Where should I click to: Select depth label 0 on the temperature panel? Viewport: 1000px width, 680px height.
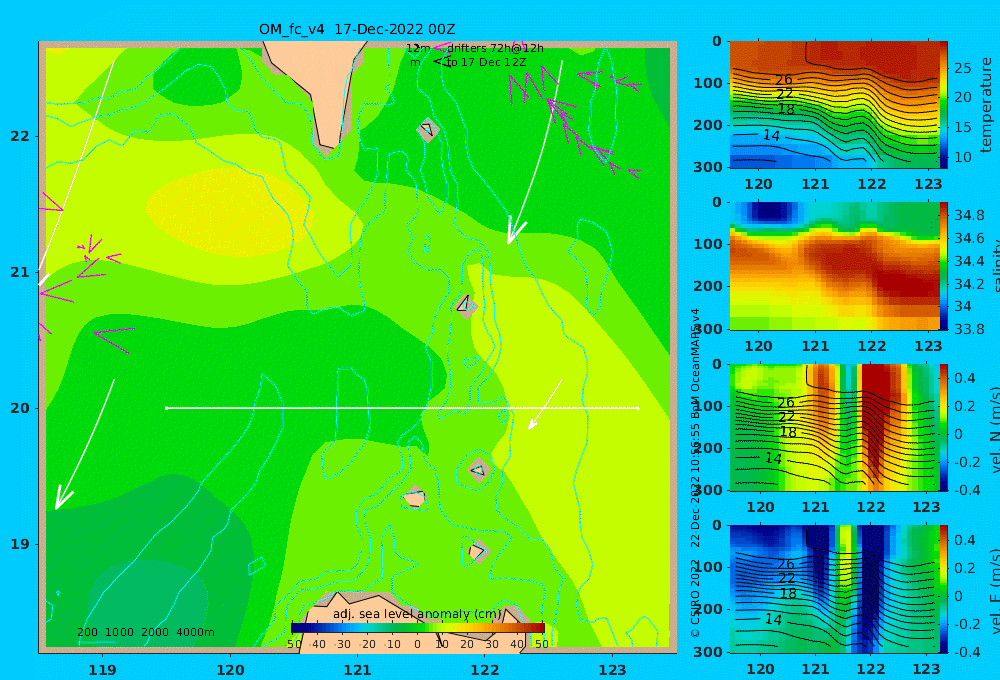(717, 41)
